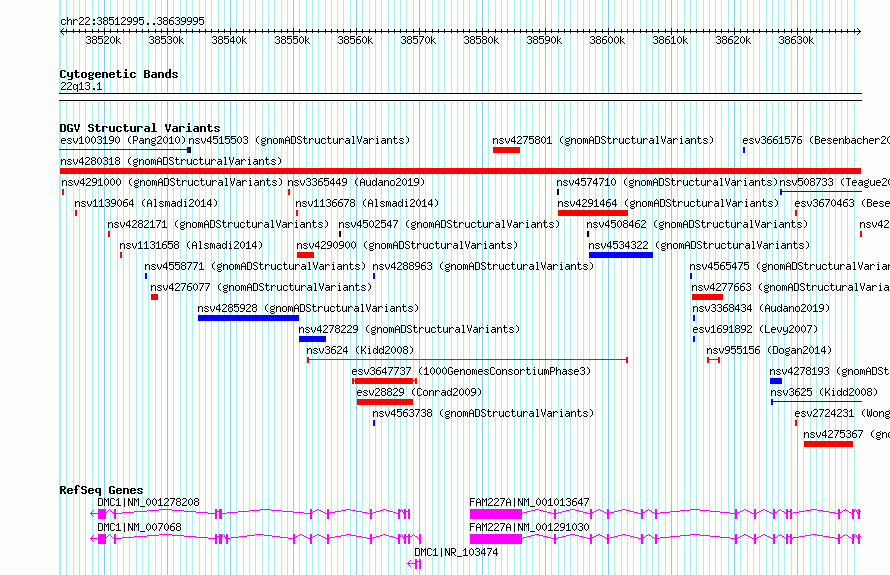Open the nsv4291464 variant label
The image size is (890, 575).
tap(668, 203)
